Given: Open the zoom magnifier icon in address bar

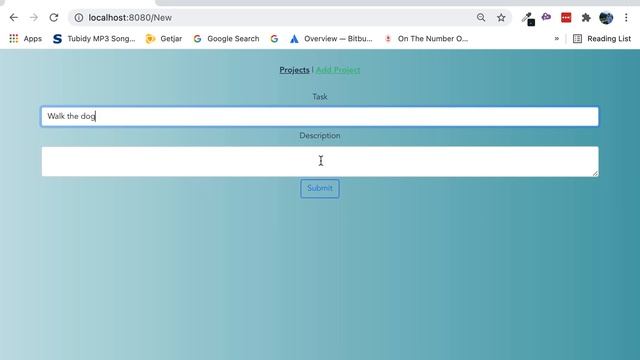Looking at the screenshot, I should click(x=481, y=18).
